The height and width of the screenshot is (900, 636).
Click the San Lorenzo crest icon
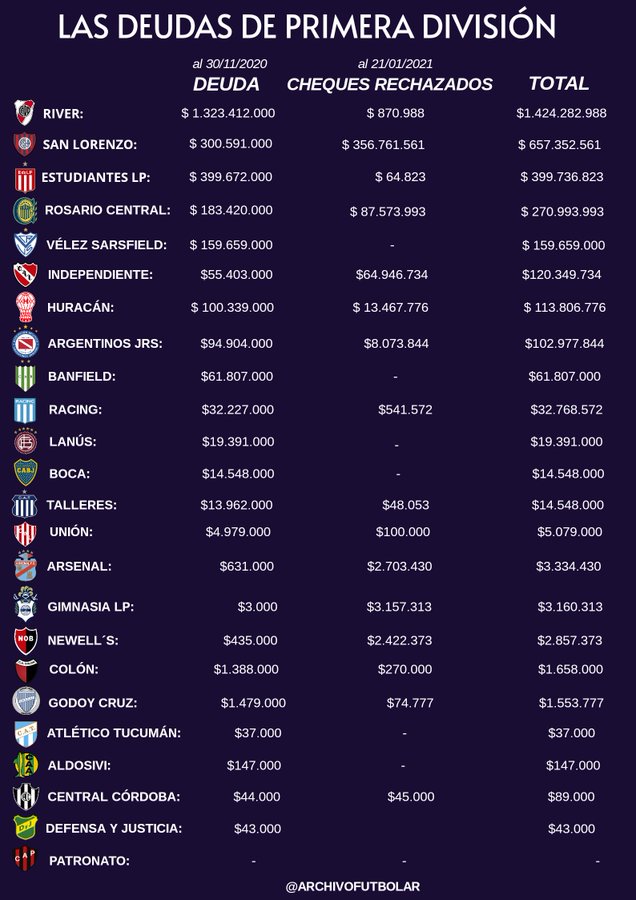24,144
